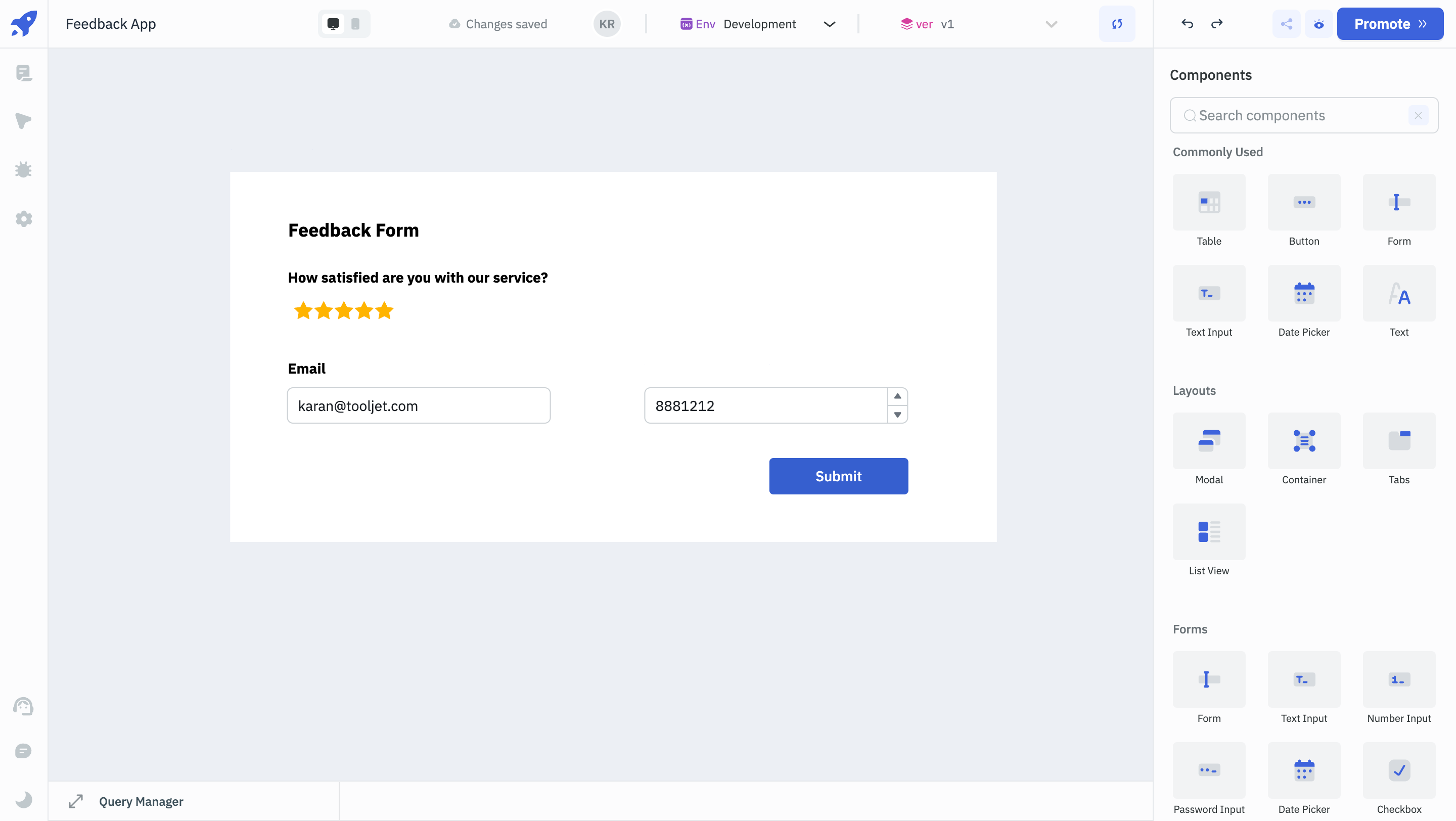The image size is (1456, 821).
Task: Click the email text input field
Action: point(419,406)
